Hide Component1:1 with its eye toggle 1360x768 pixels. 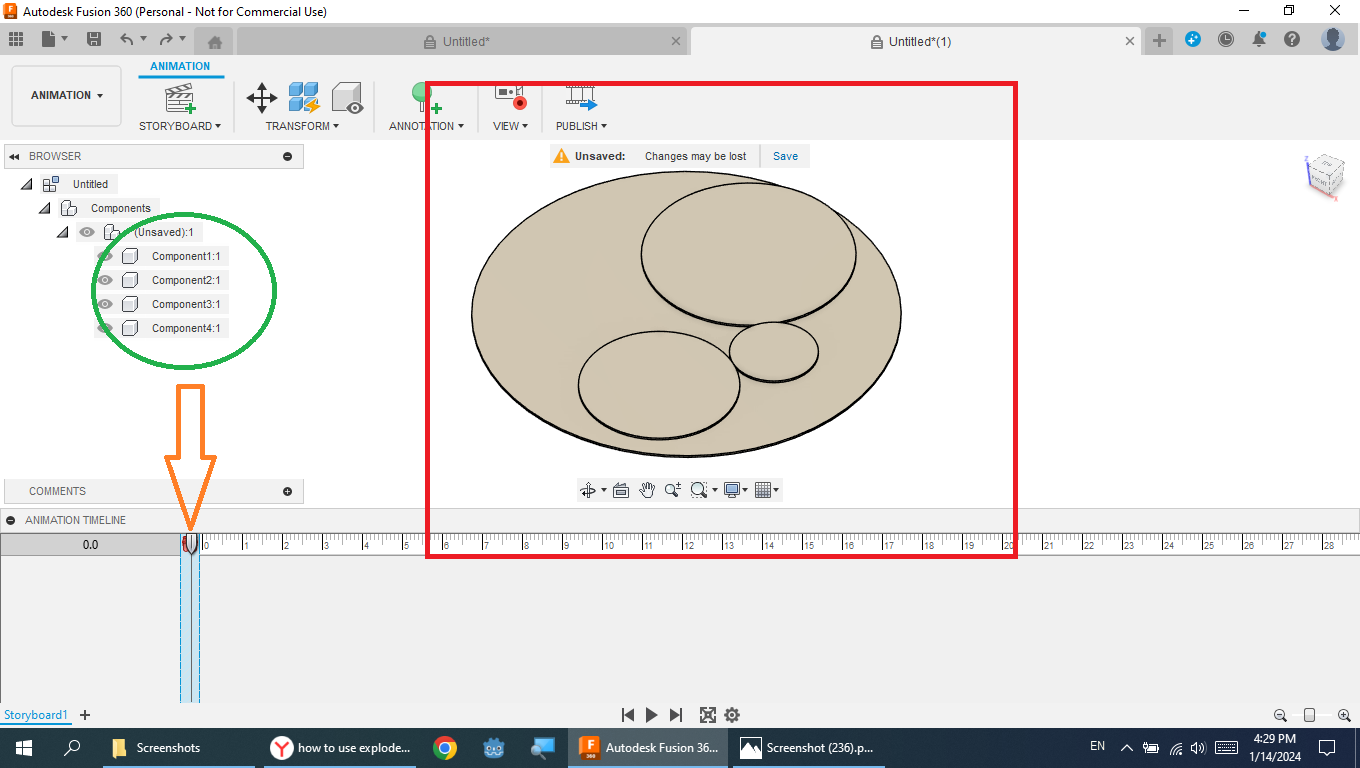[x=104, y=256]
